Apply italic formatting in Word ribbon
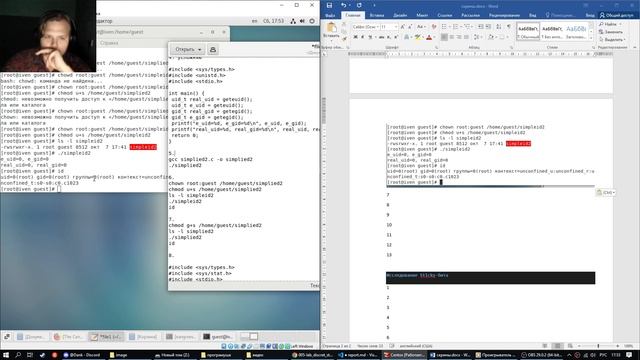The height and width of the screenshot is (360, 640). pyautogui.click(x=362, y=37)
